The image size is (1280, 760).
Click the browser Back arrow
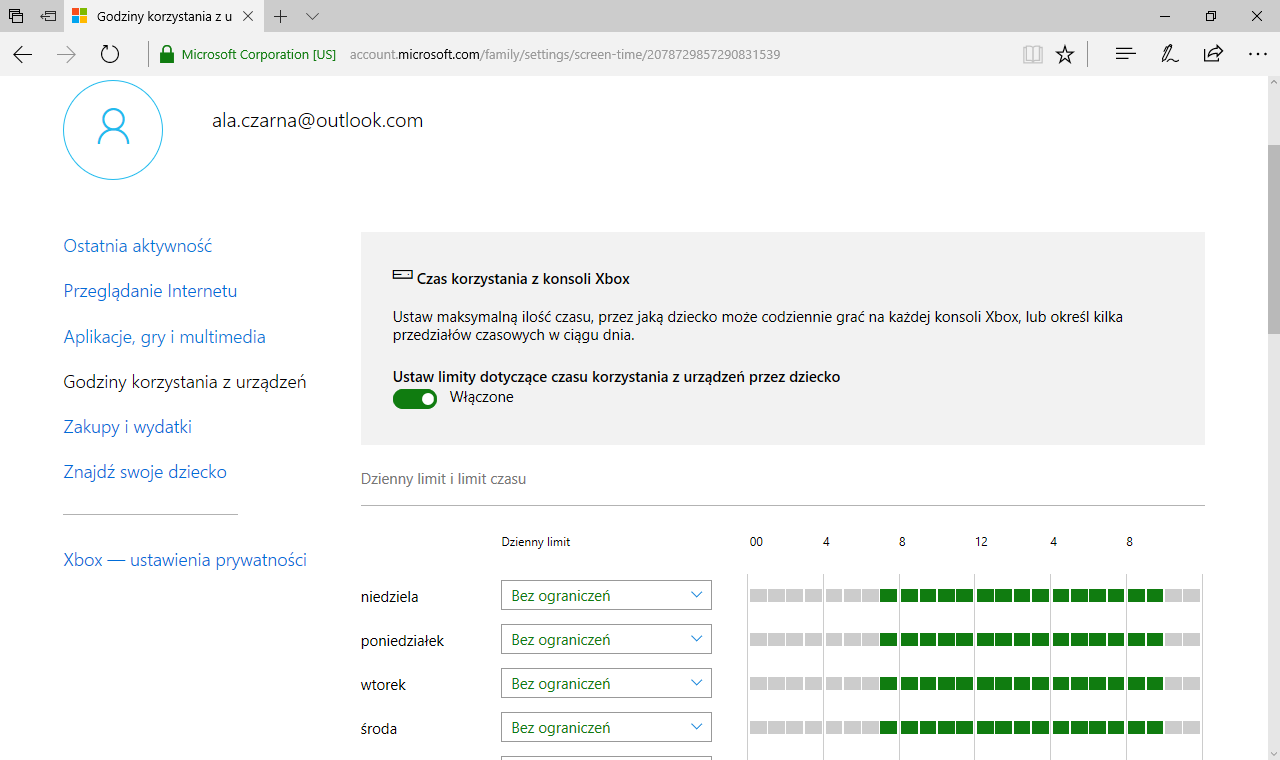(23, 55)
